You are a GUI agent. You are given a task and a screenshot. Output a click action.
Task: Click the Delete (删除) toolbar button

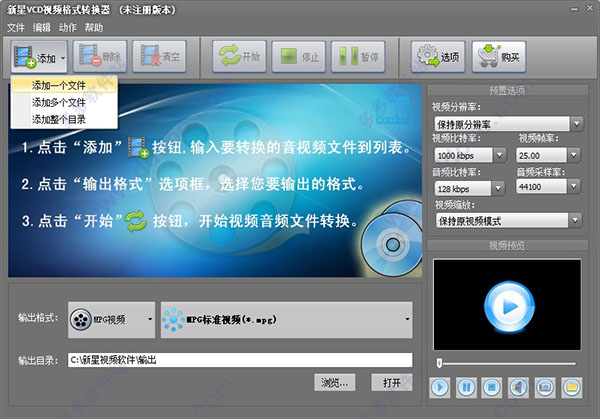100,57
